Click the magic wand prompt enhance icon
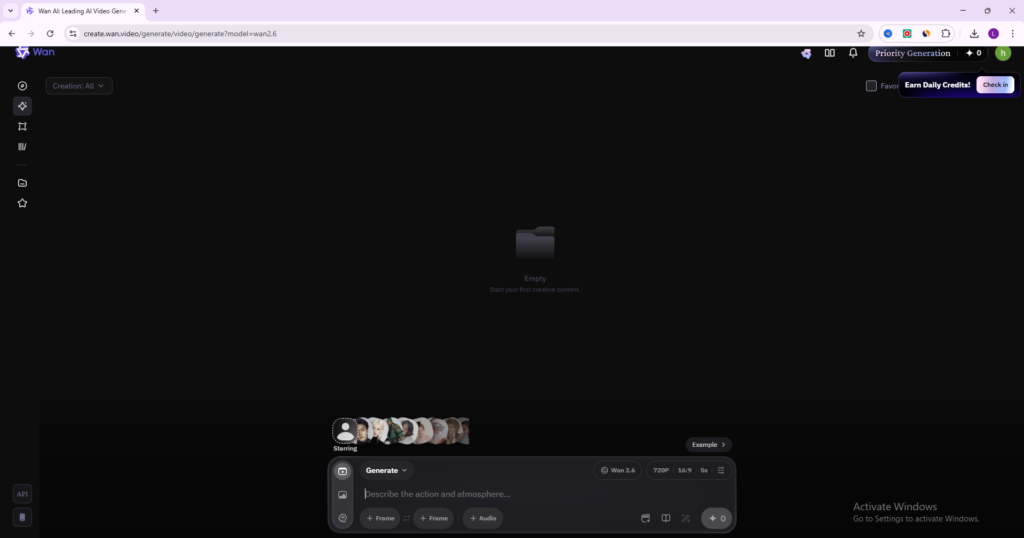The height and width of the screenshot is (538, 1024). 686,518
